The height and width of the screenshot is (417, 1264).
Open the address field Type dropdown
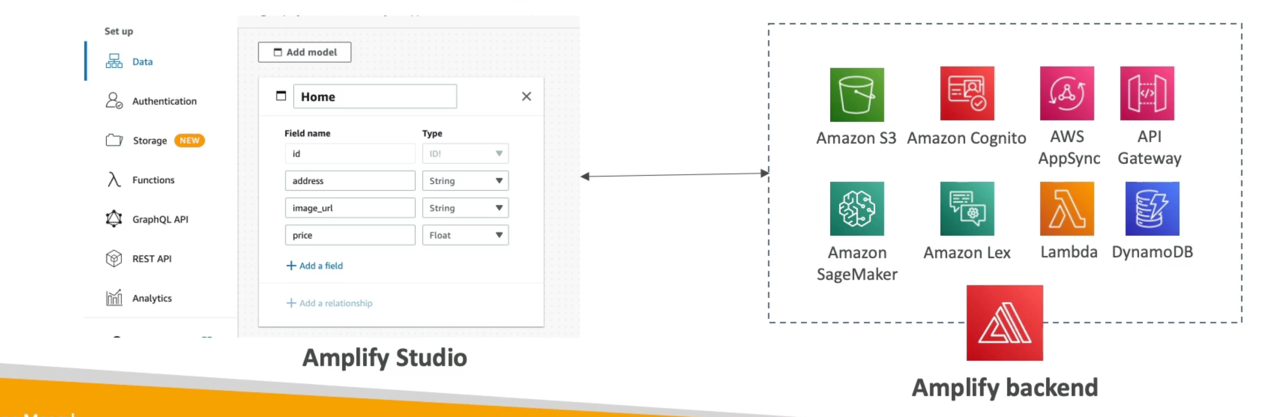click(465, 181)
